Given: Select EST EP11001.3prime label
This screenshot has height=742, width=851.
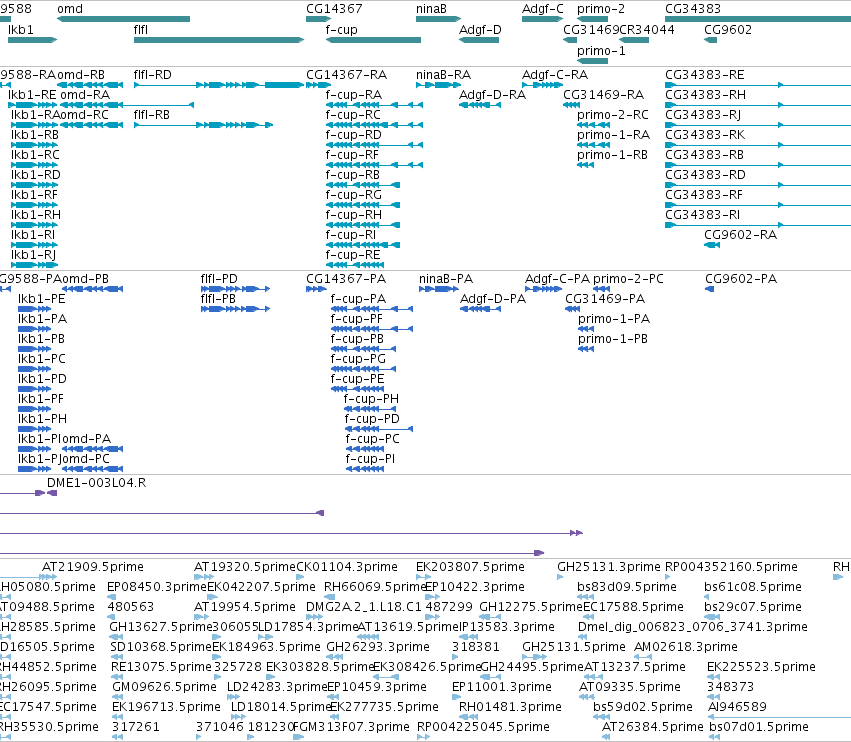Looking at the screenshot, I should coord(501,687).
